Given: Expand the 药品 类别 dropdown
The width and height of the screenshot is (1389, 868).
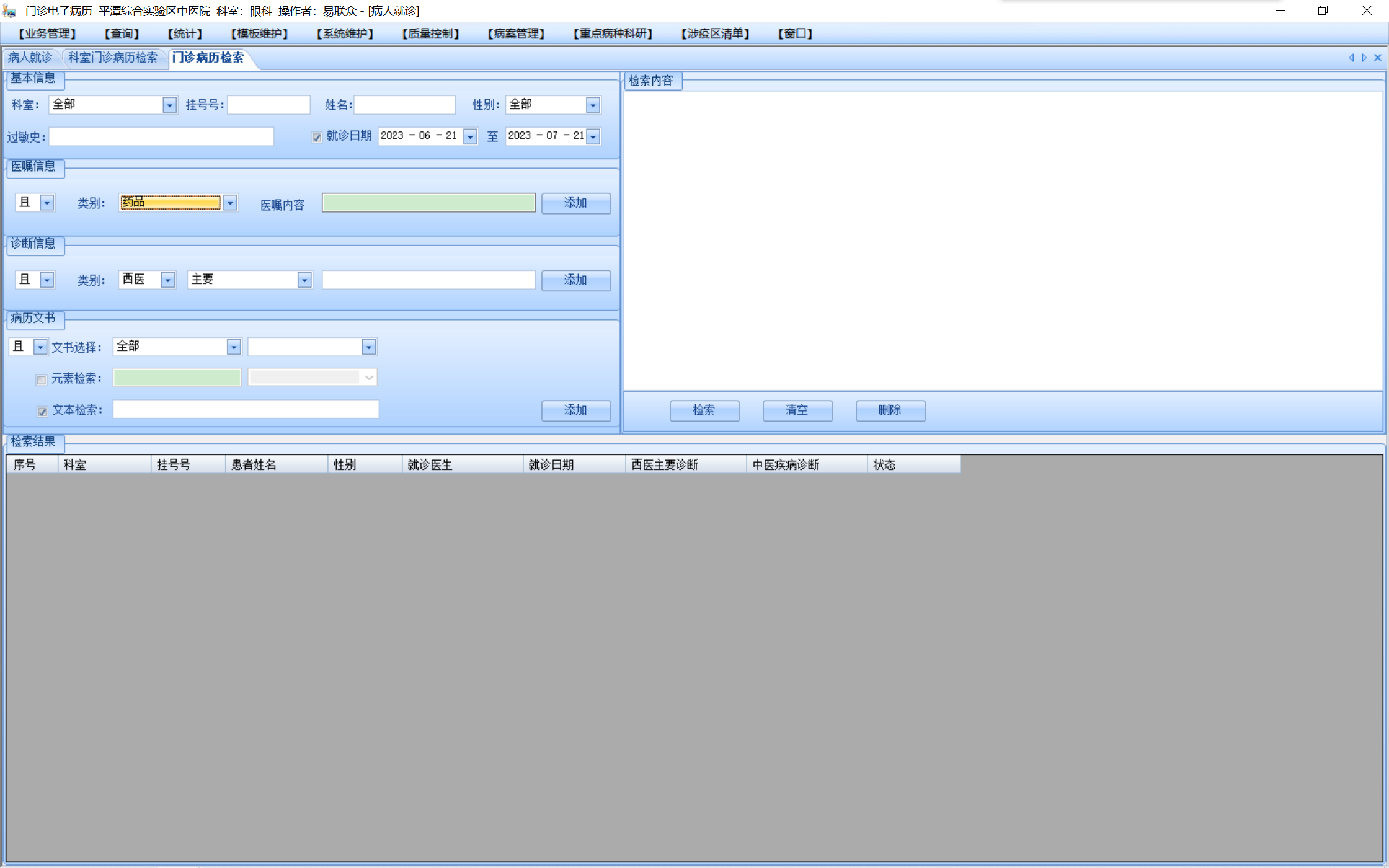Looking at the screenshot, I should tap(230, 203).
